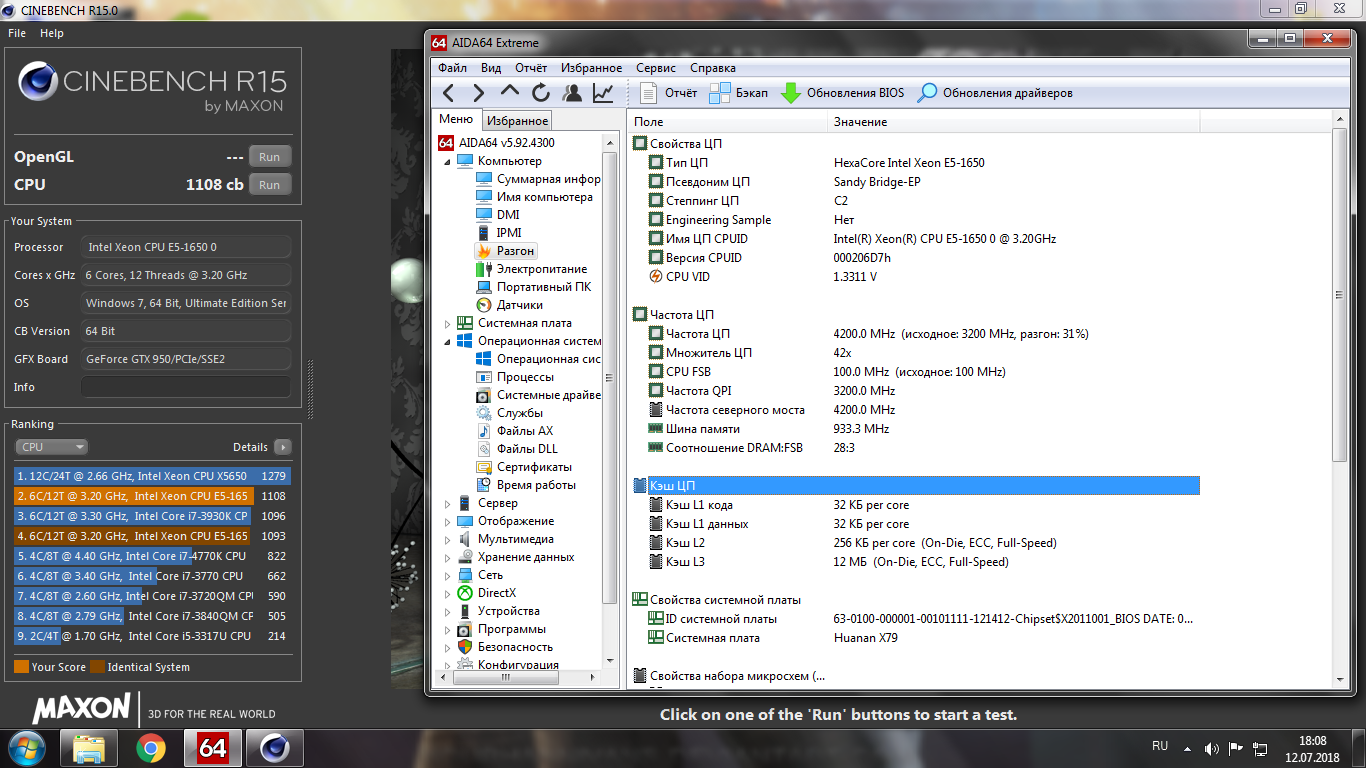Image resolution: width=1366 pixels, height=768 pixels.
Task: Open the graph chart toolbar icon
Action: 603,93
